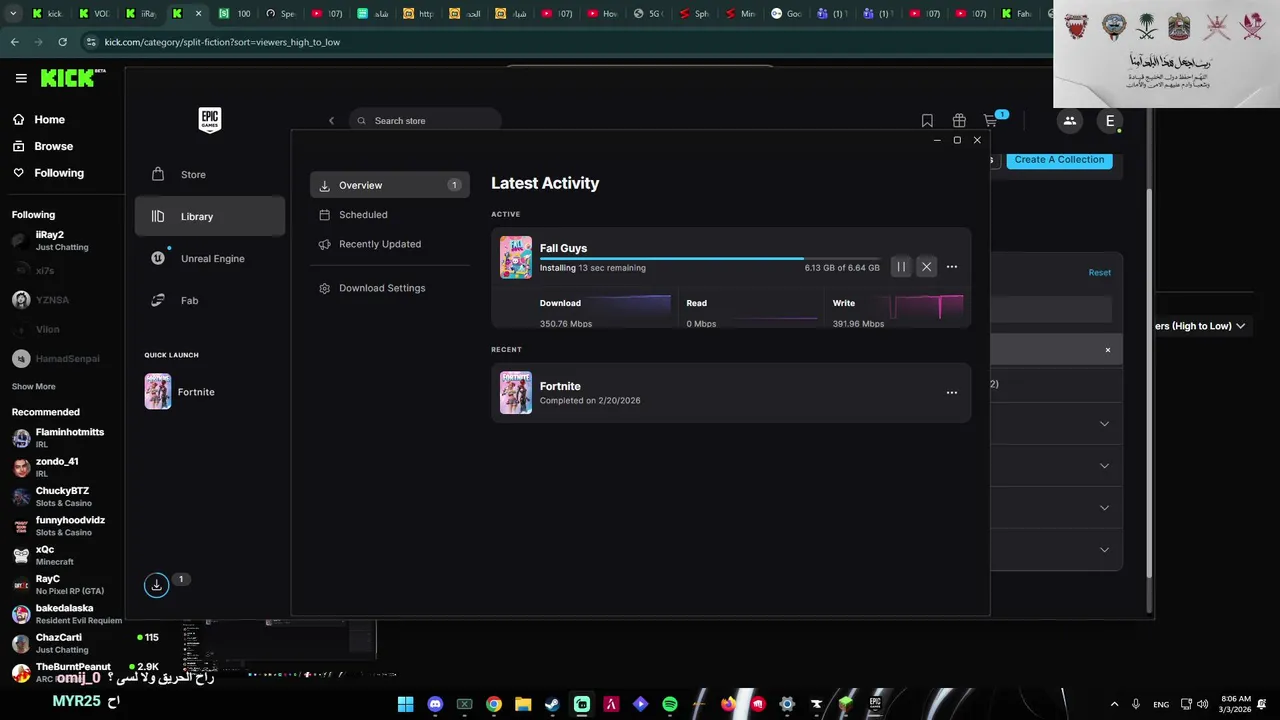The height and width of the screenshot is (720, 1280).
Task: Pause the Fall Guys installation
Action: [901, 267]
